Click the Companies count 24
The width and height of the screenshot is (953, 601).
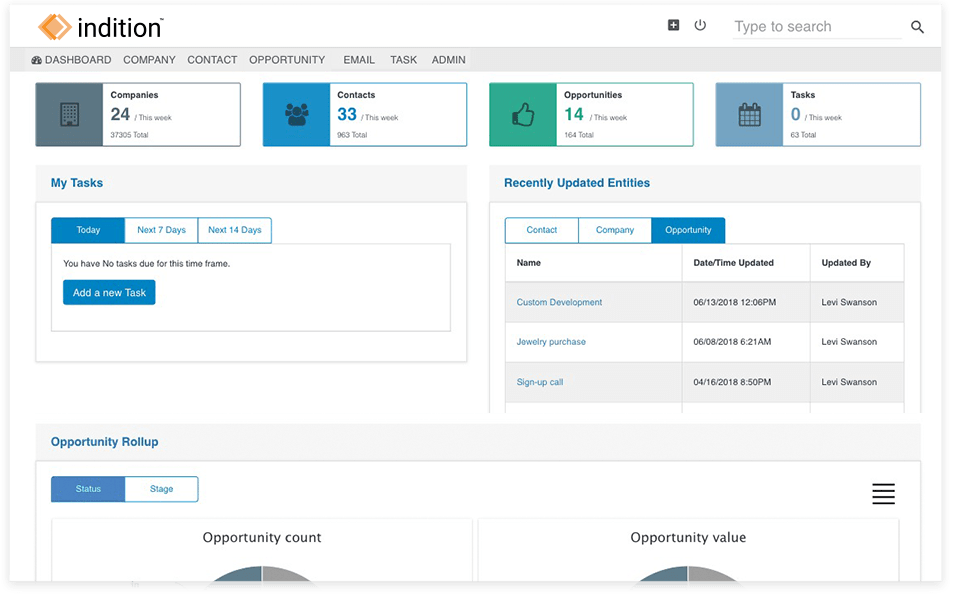coord(120,114)
